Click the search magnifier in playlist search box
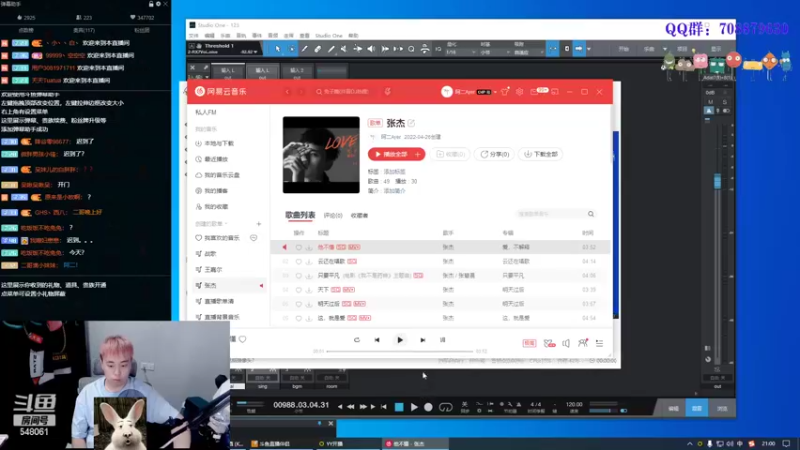Image resolution: width=800 pixels, height=450 pixels. 591,214
